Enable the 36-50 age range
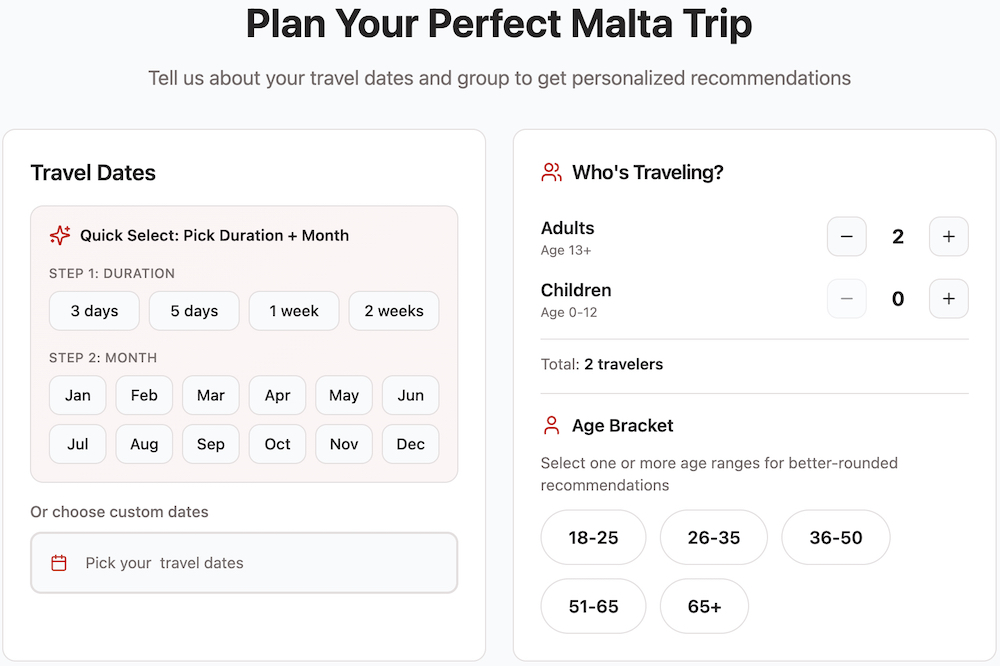This screenshot has height=666, width=1000. [x=835, y=538]
